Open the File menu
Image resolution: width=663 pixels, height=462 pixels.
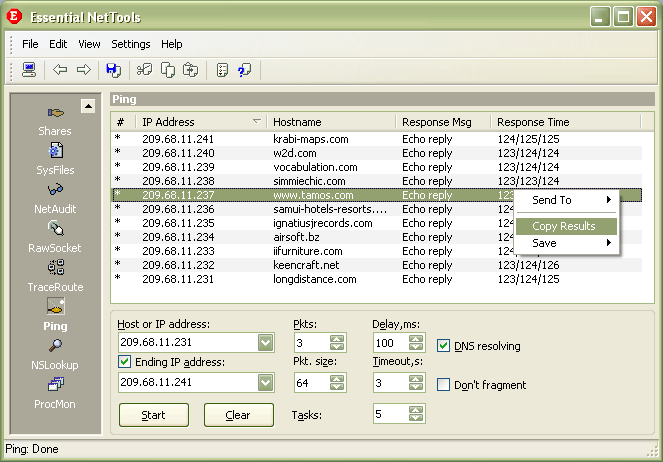click(x=30, y=44)
